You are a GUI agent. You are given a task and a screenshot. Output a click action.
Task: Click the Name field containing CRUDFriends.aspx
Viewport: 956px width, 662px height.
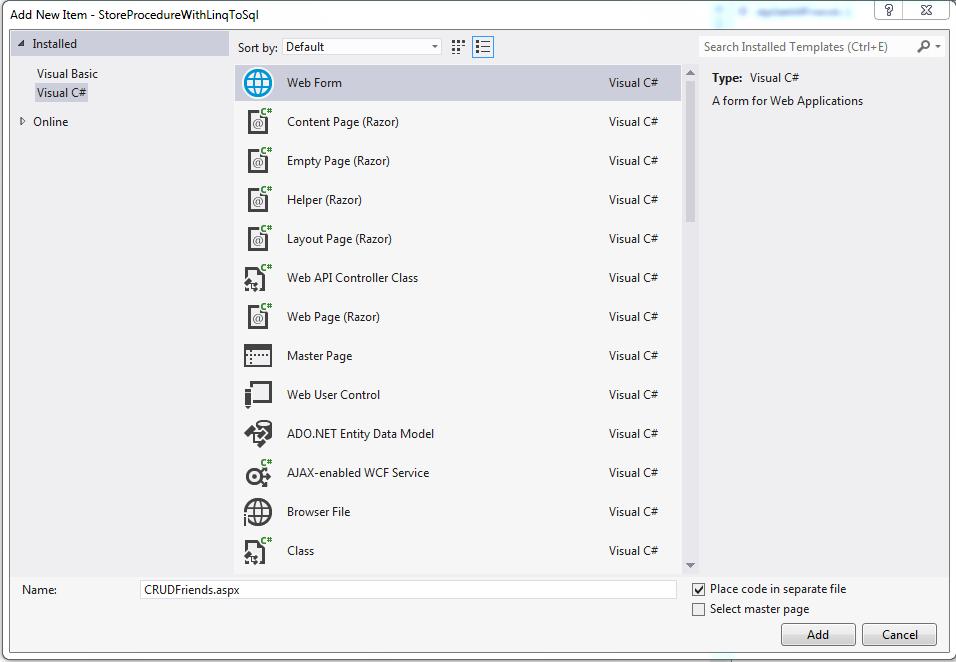pyautogui.click(x=408, y=589)
